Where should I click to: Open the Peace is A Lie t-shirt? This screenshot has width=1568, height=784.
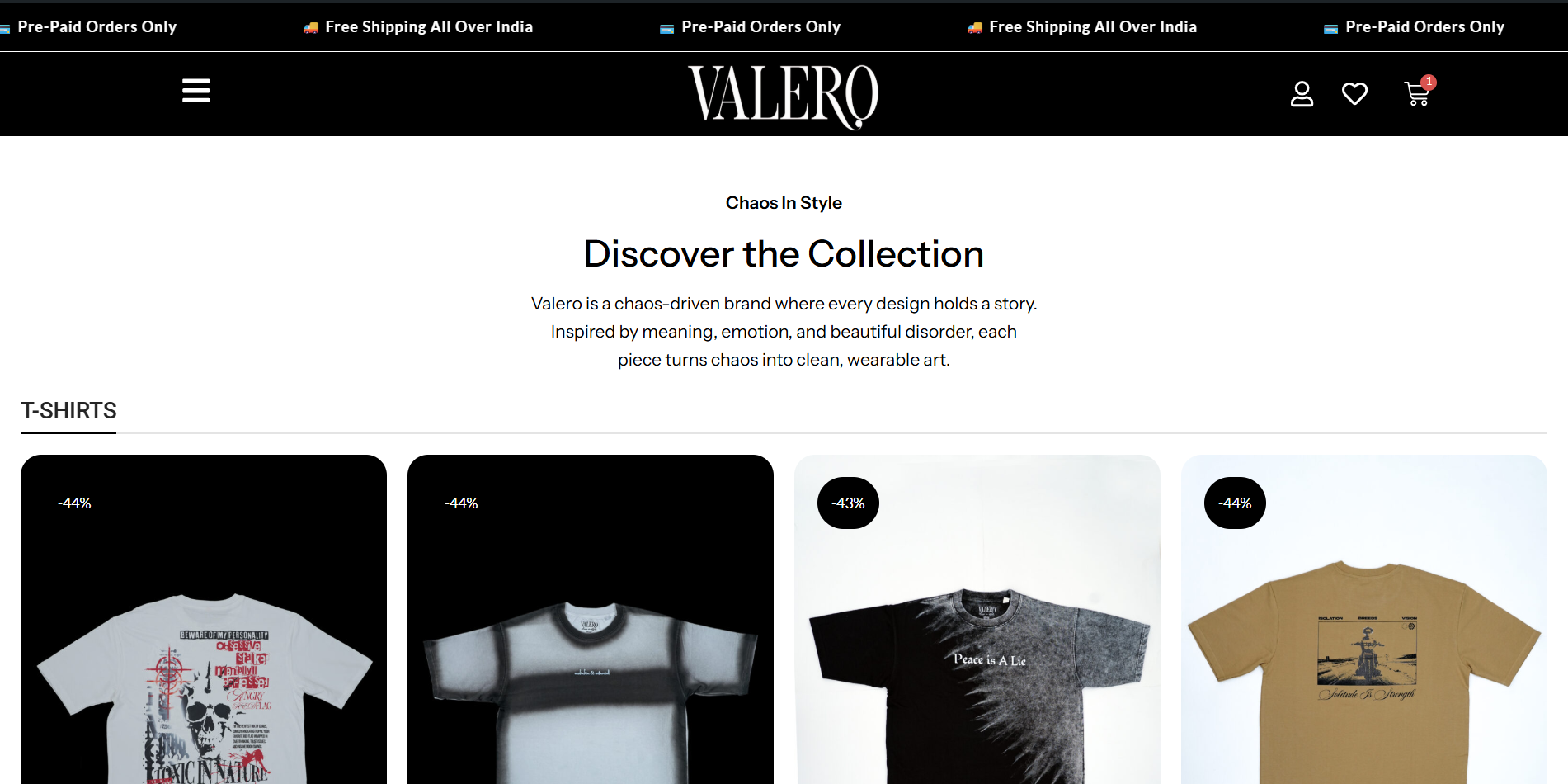tap(977, 619)
